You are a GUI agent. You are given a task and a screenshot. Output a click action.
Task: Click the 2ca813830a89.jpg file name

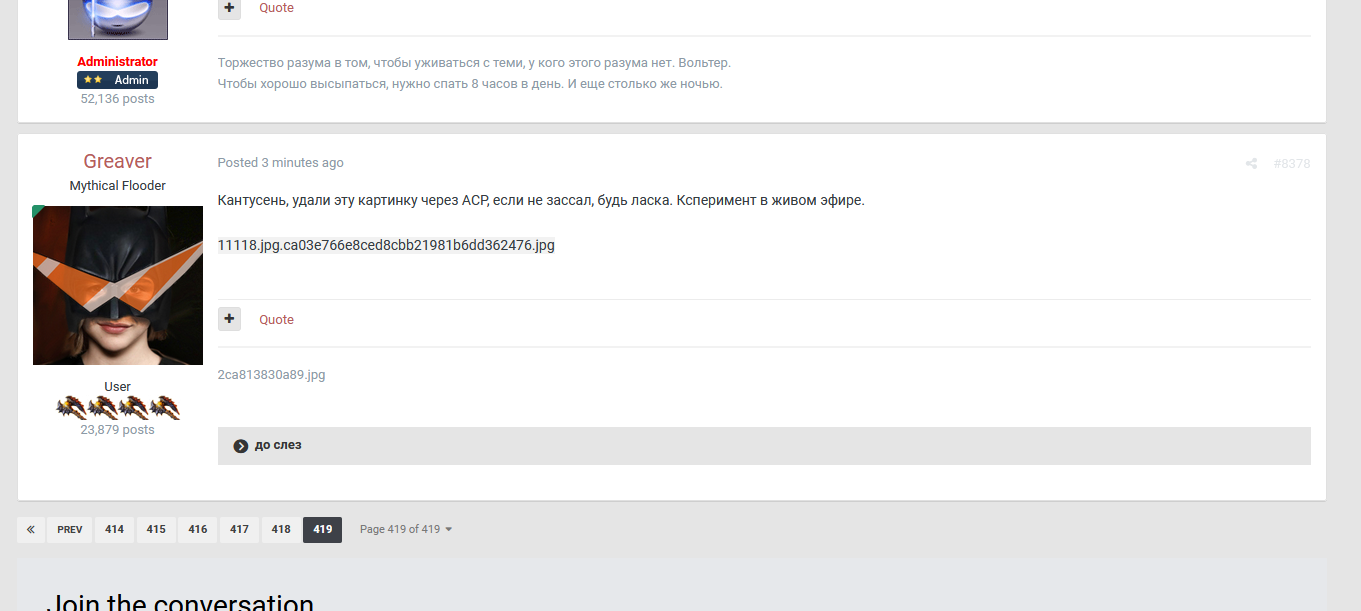271,374
